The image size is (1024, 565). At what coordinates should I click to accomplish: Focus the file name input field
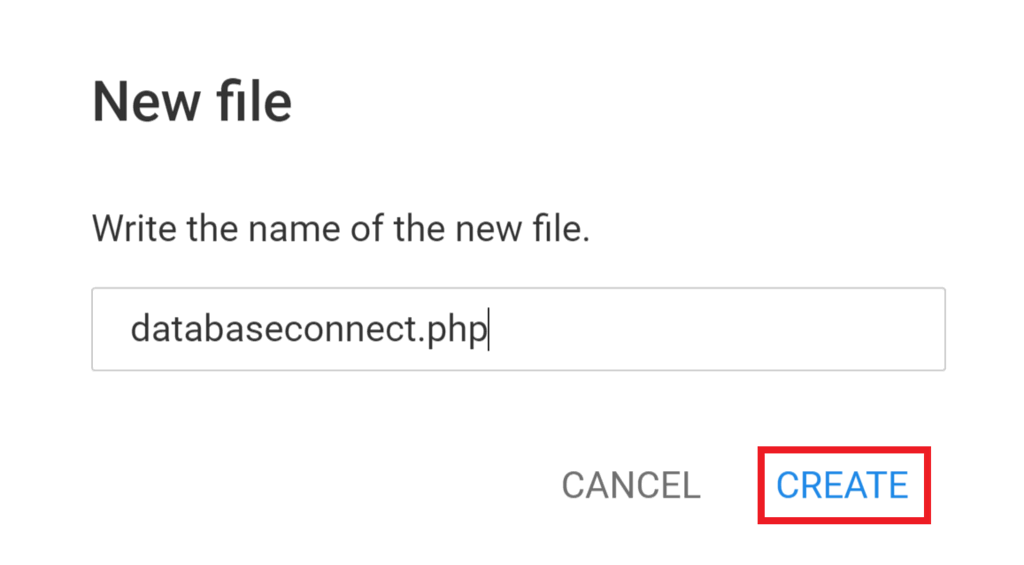coord(519,329)
